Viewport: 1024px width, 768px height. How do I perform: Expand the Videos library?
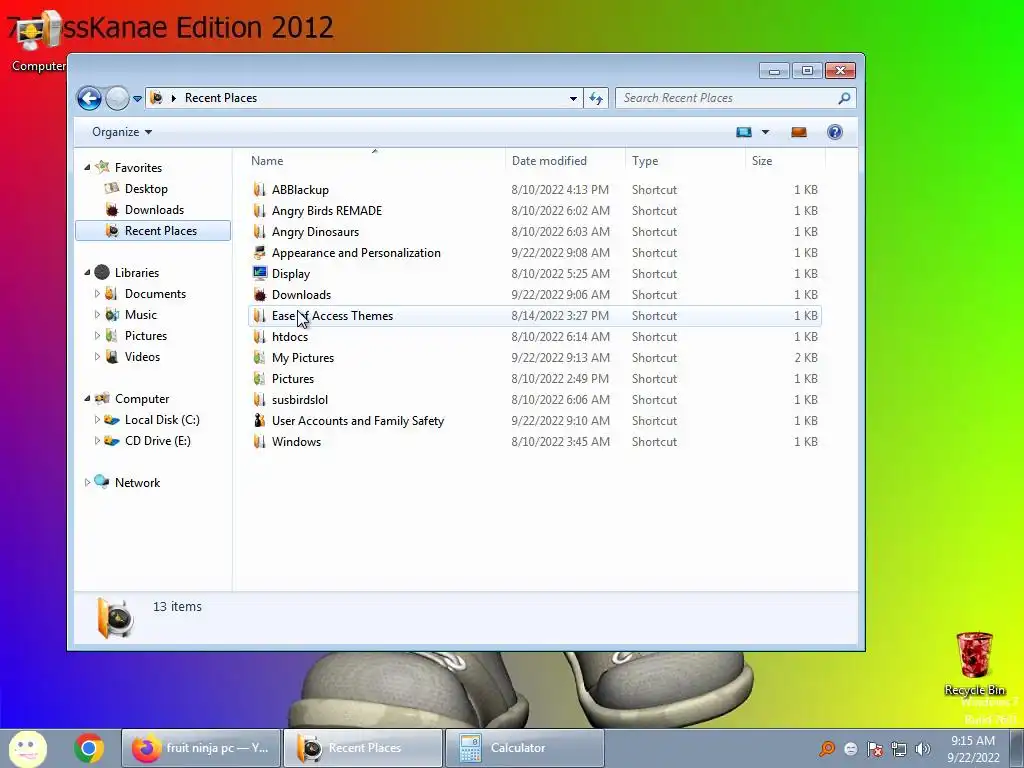click(x=97, y=357)
